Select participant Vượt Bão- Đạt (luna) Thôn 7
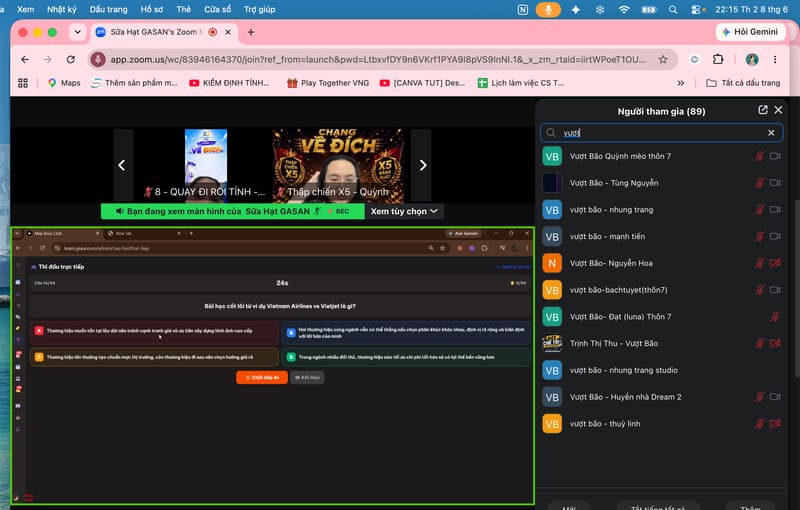The image size is (800, 510). [661, 317]
